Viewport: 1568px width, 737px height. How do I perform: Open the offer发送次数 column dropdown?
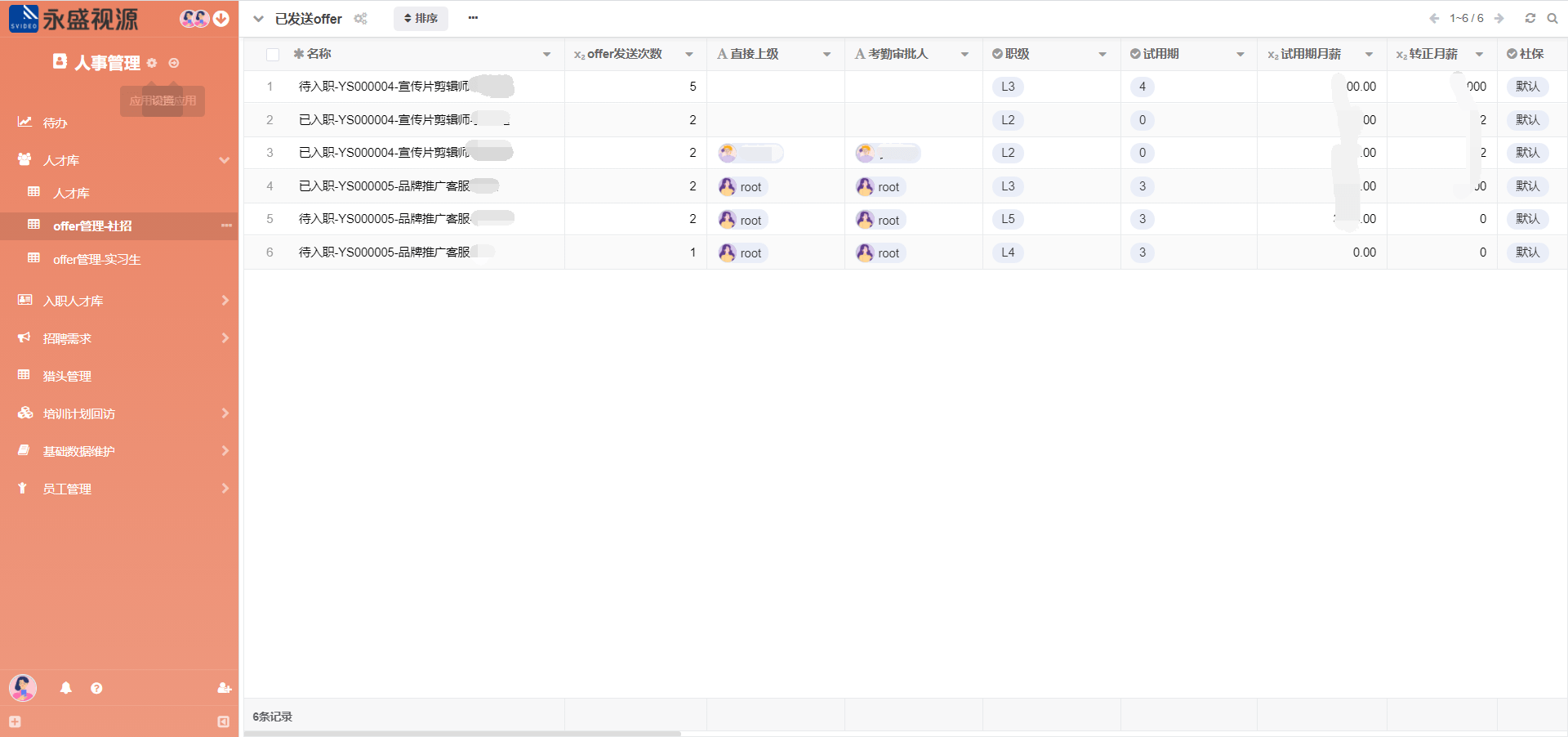[689, 55]
